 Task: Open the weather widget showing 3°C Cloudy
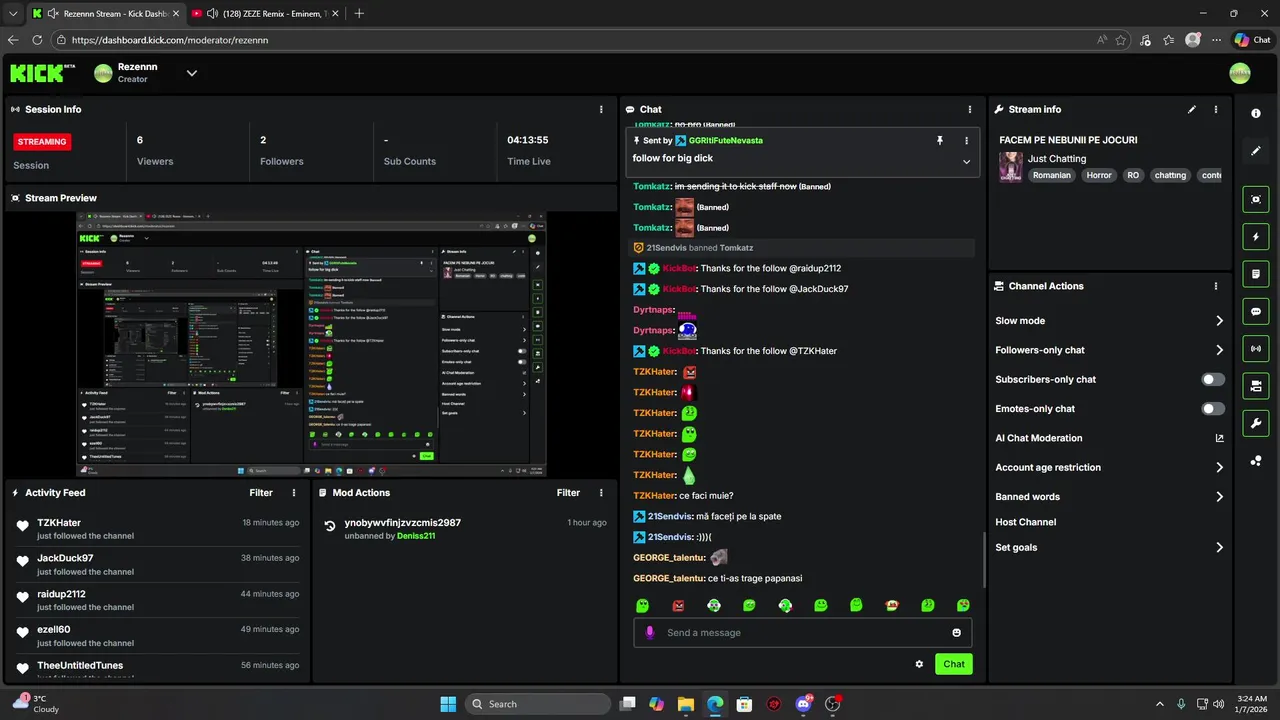point(36,704)
